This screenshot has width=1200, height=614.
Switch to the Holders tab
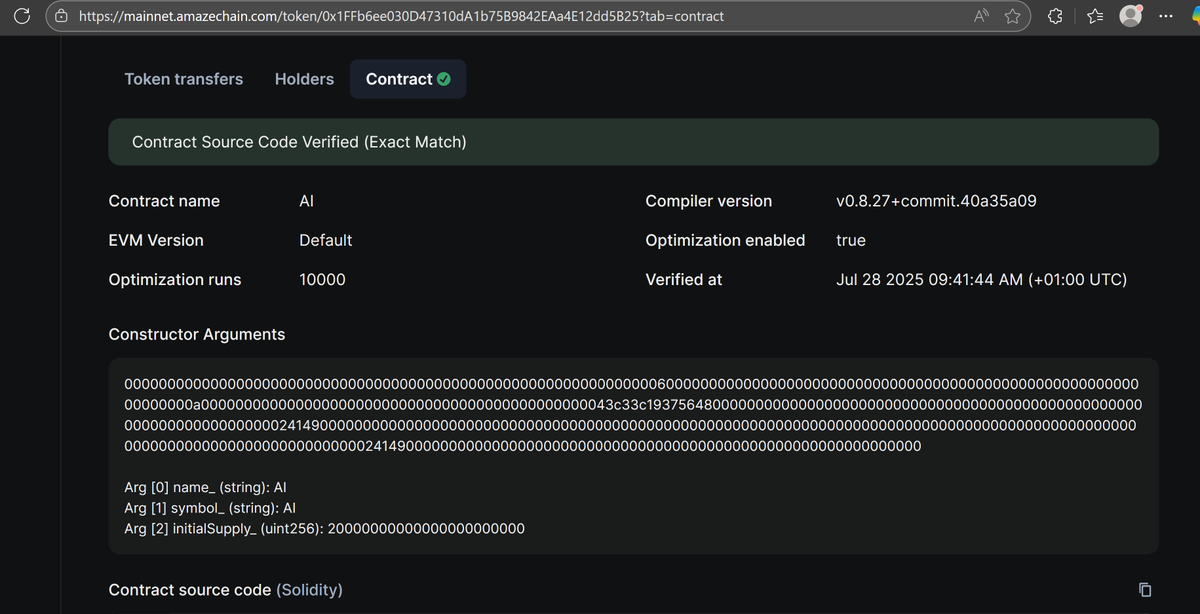[x=304, y=79]
